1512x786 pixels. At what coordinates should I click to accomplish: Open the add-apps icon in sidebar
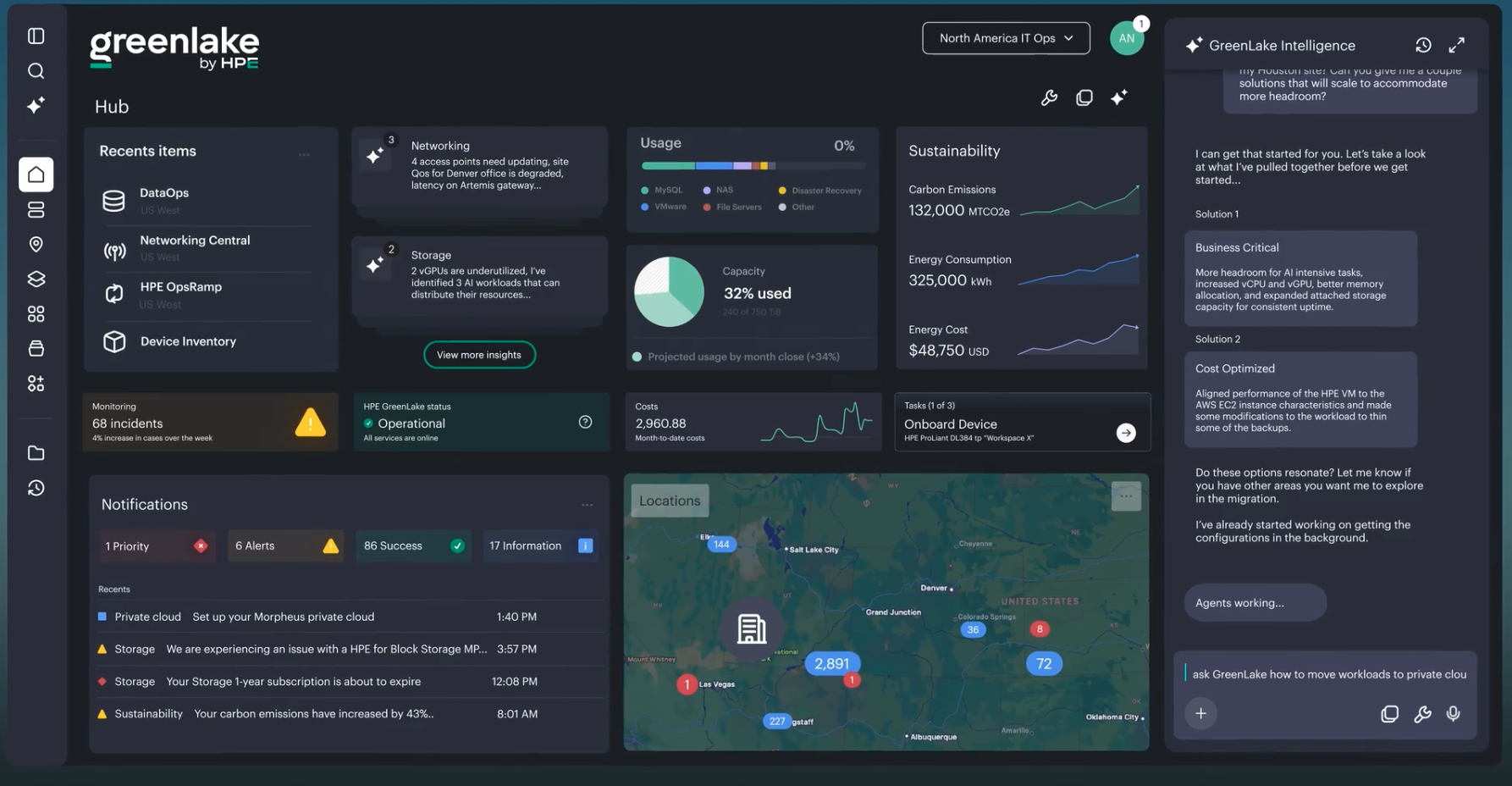pos(36,384)
